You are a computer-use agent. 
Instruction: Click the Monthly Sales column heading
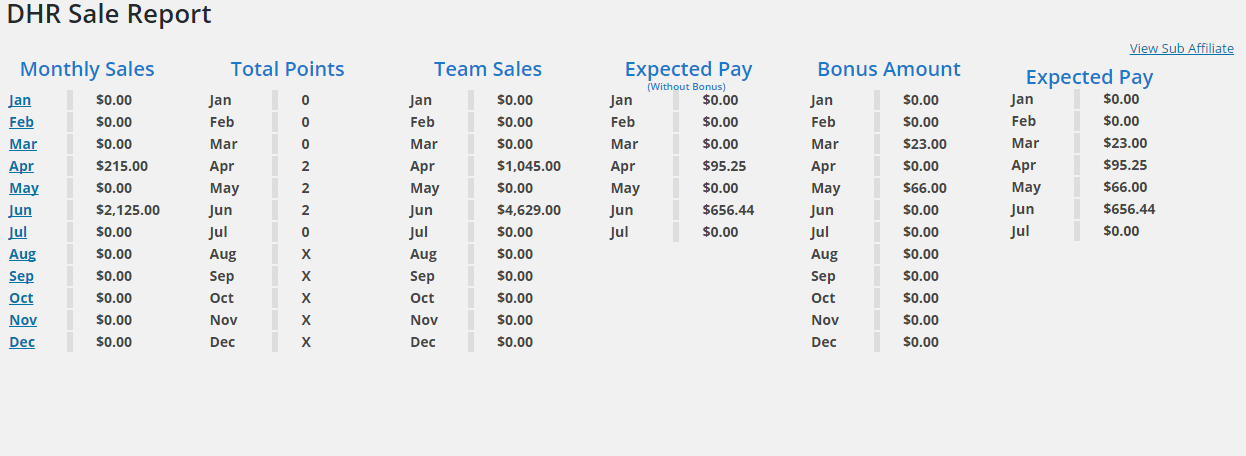click(x=87, y=69)
